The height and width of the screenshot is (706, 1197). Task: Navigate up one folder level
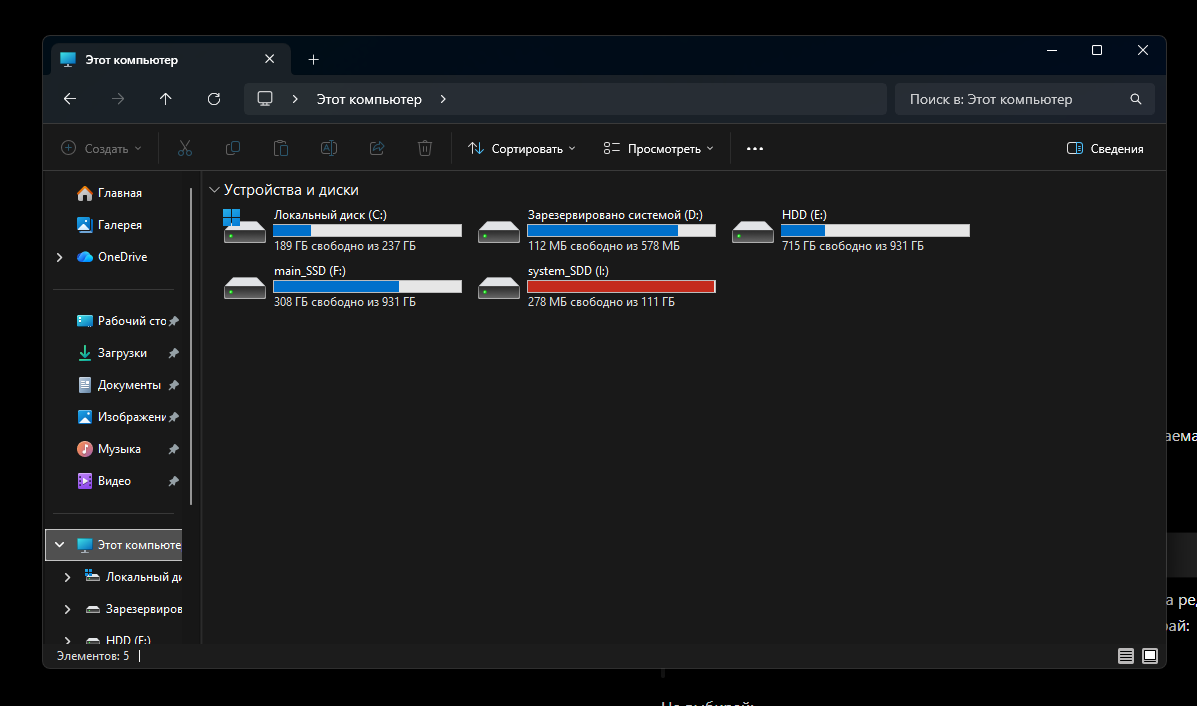[166, 99]
